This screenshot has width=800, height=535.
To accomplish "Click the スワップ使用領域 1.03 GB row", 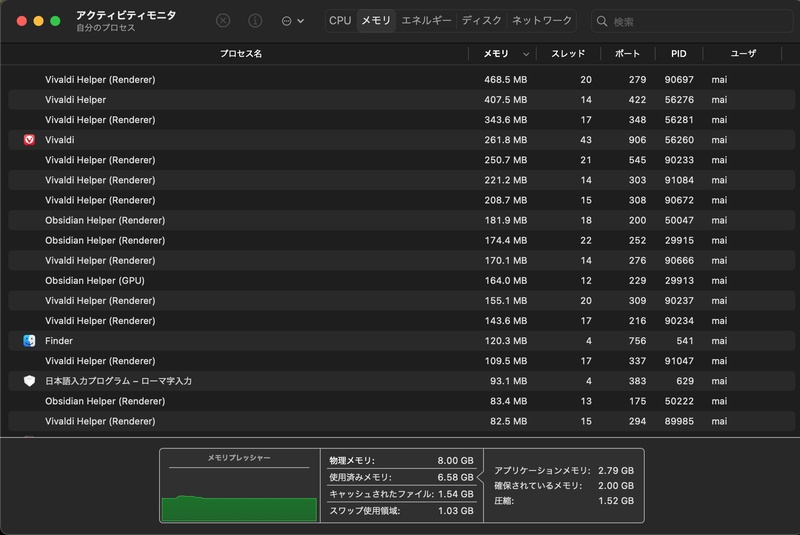I will pos(401,511).
